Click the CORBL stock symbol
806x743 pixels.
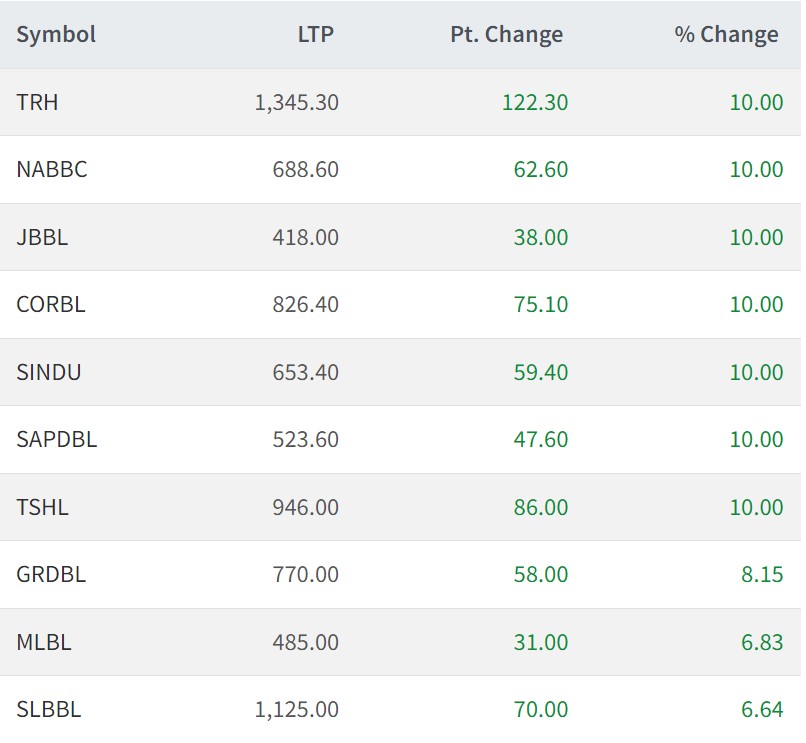click(x=51, y=305)
